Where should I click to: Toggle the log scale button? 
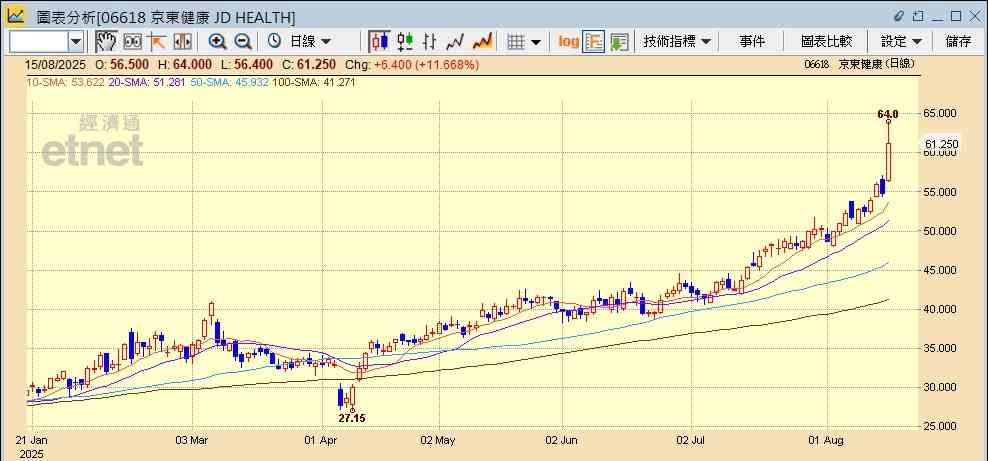(568, 42)
